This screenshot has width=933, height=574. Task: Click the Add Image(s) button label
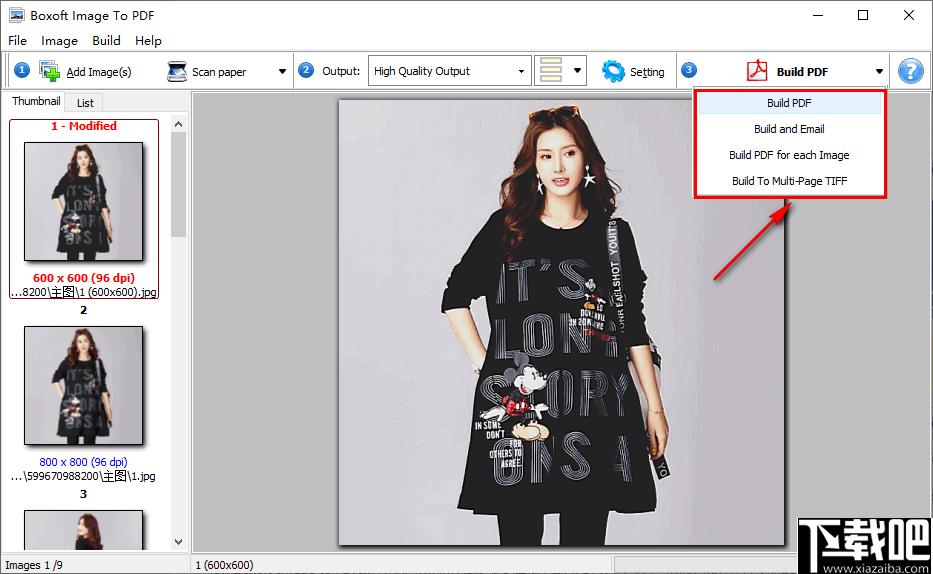[99, 72]
